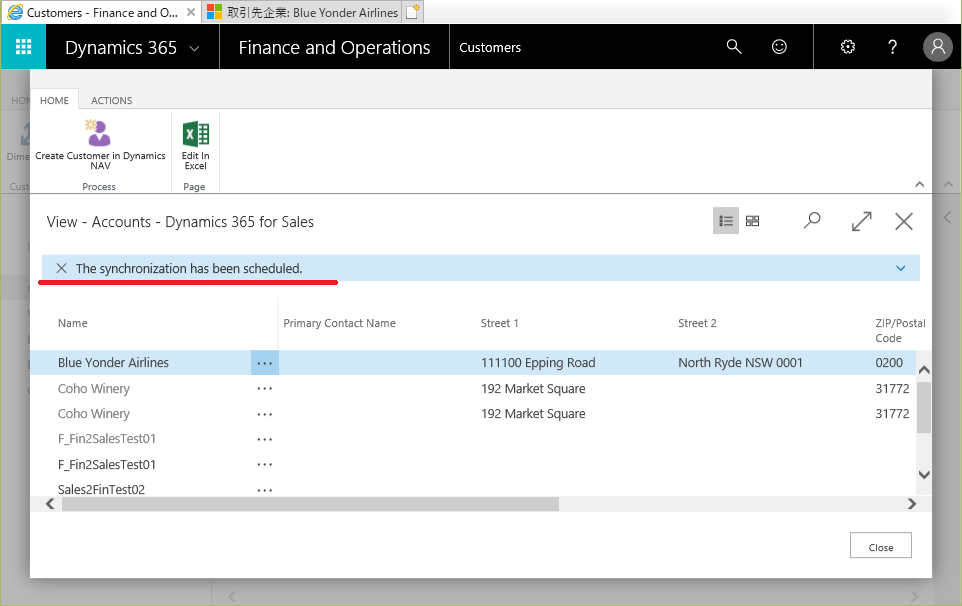962x606 pixels.
Task: Sort by the Street 2 column header
Action: [x=697, y=323]
